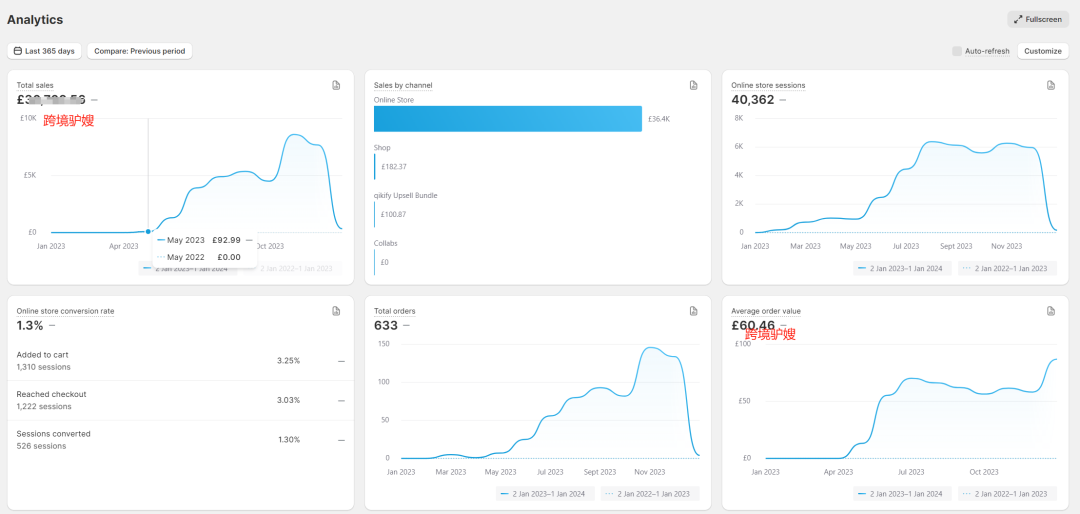Open the Total orders report icon
1080x514 pixels.
pyautogui.click(x=694, y=311)
